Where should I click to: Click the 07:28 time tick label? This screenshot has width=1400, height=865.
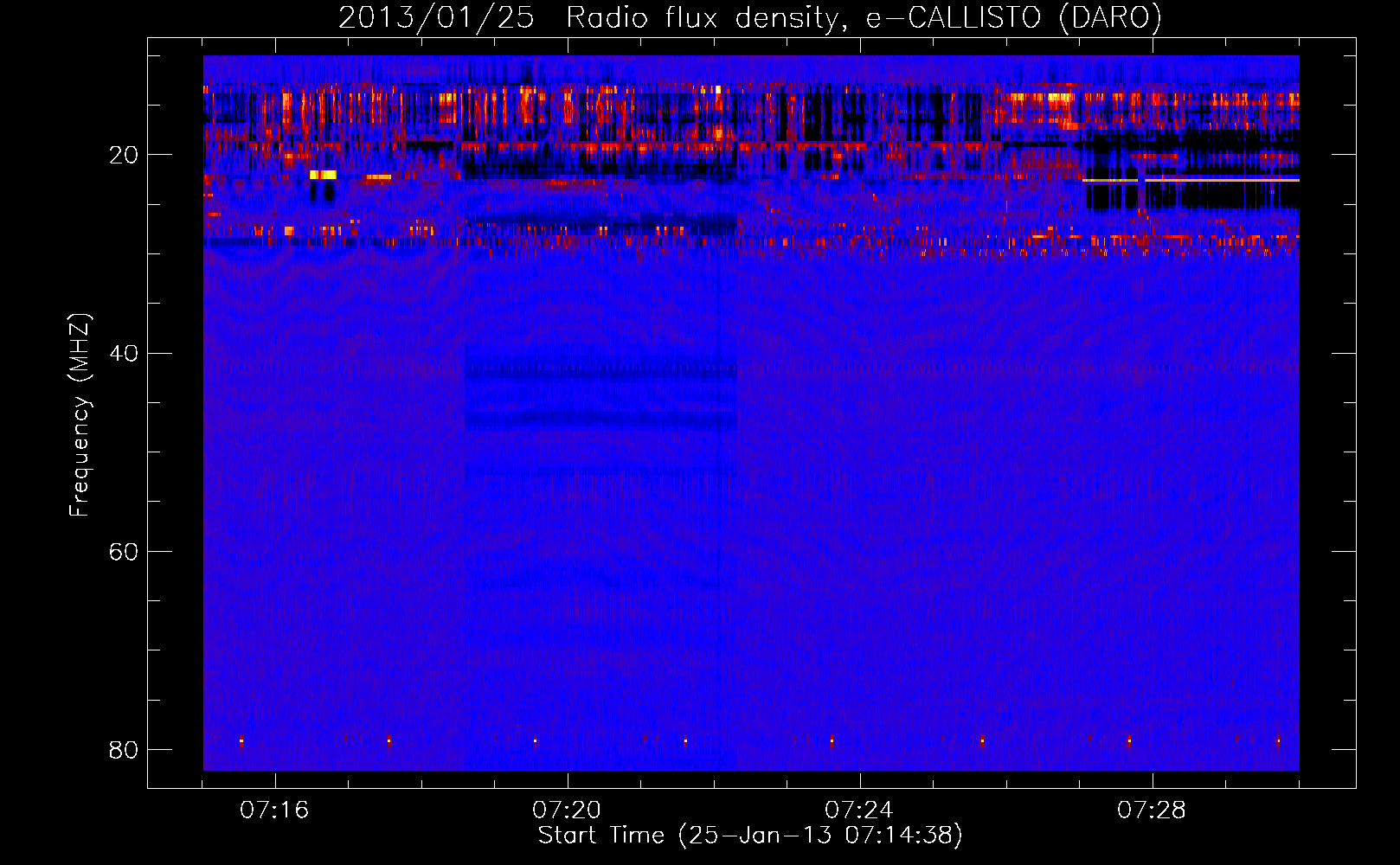1152,811
